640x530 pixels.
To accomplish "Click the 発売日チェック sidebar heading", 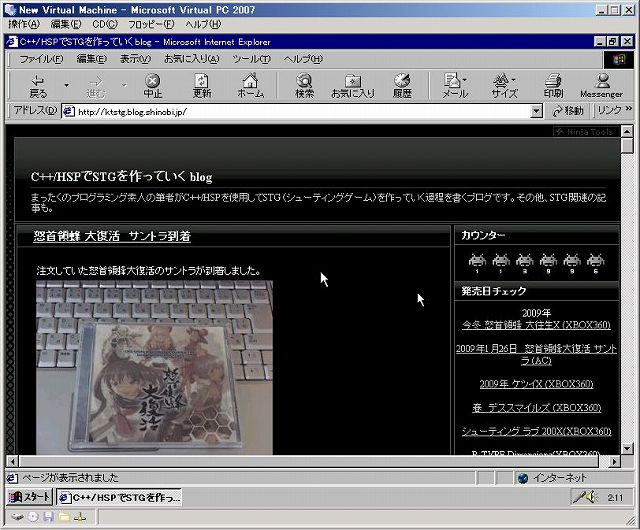I will coord(494,291).
